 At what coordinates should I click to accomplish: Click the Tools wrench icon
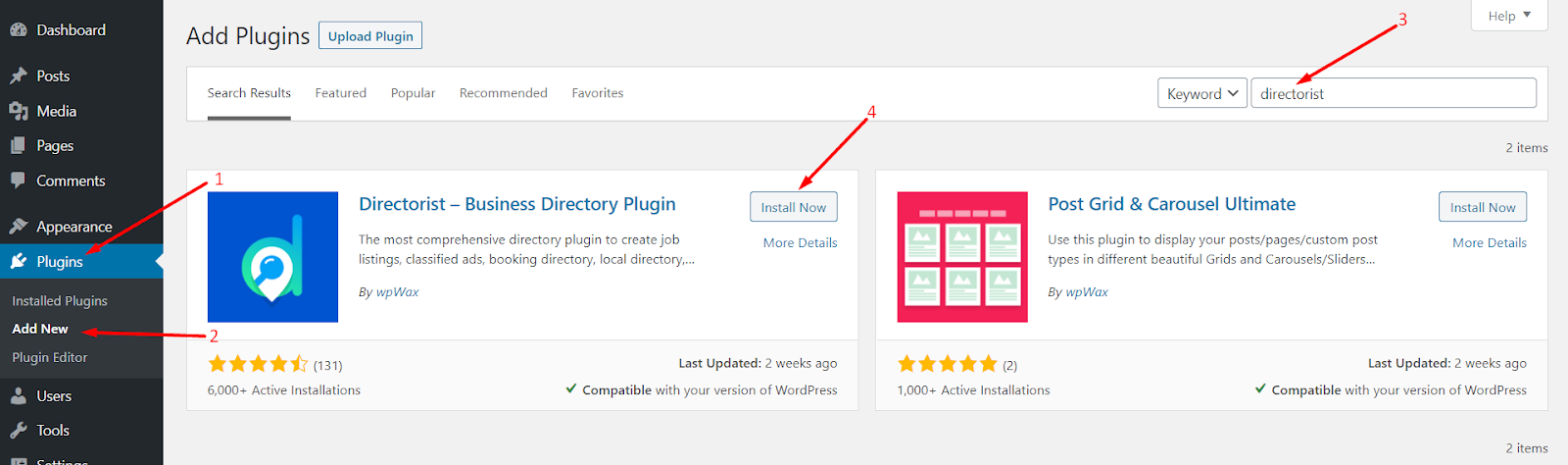point(19,430)
